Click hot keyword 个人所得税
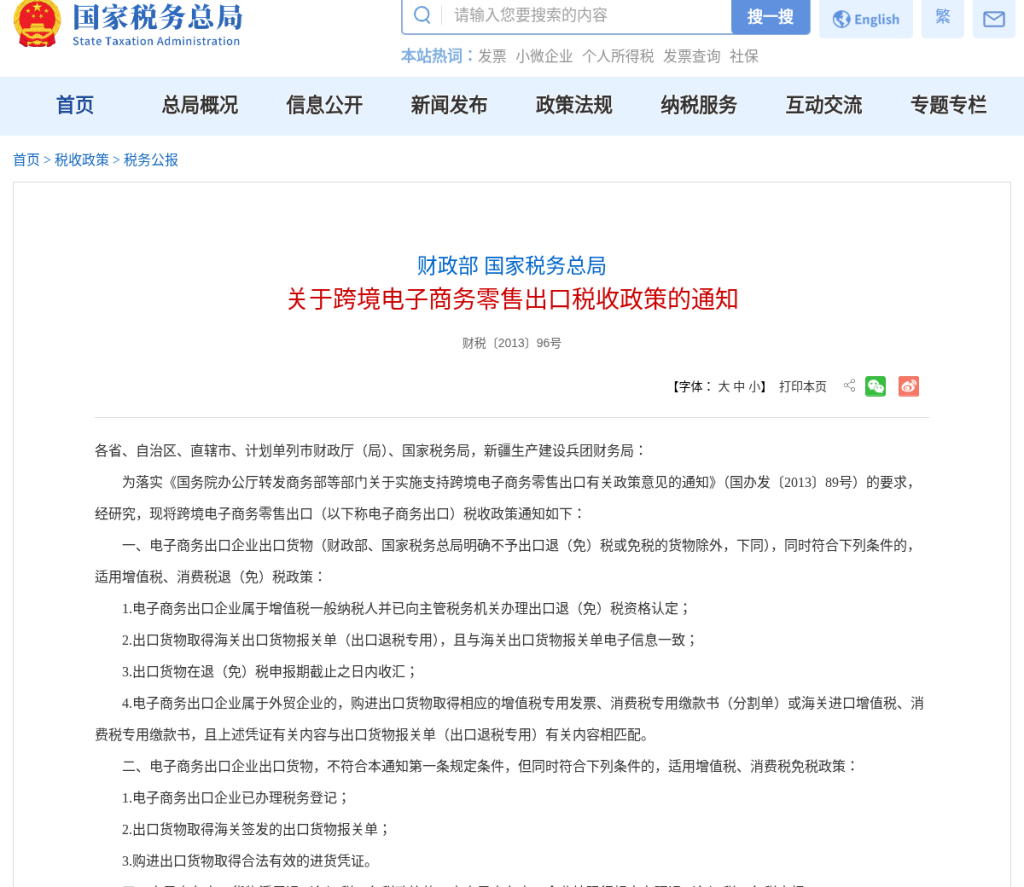1024x887 pixels. (618, 57)
